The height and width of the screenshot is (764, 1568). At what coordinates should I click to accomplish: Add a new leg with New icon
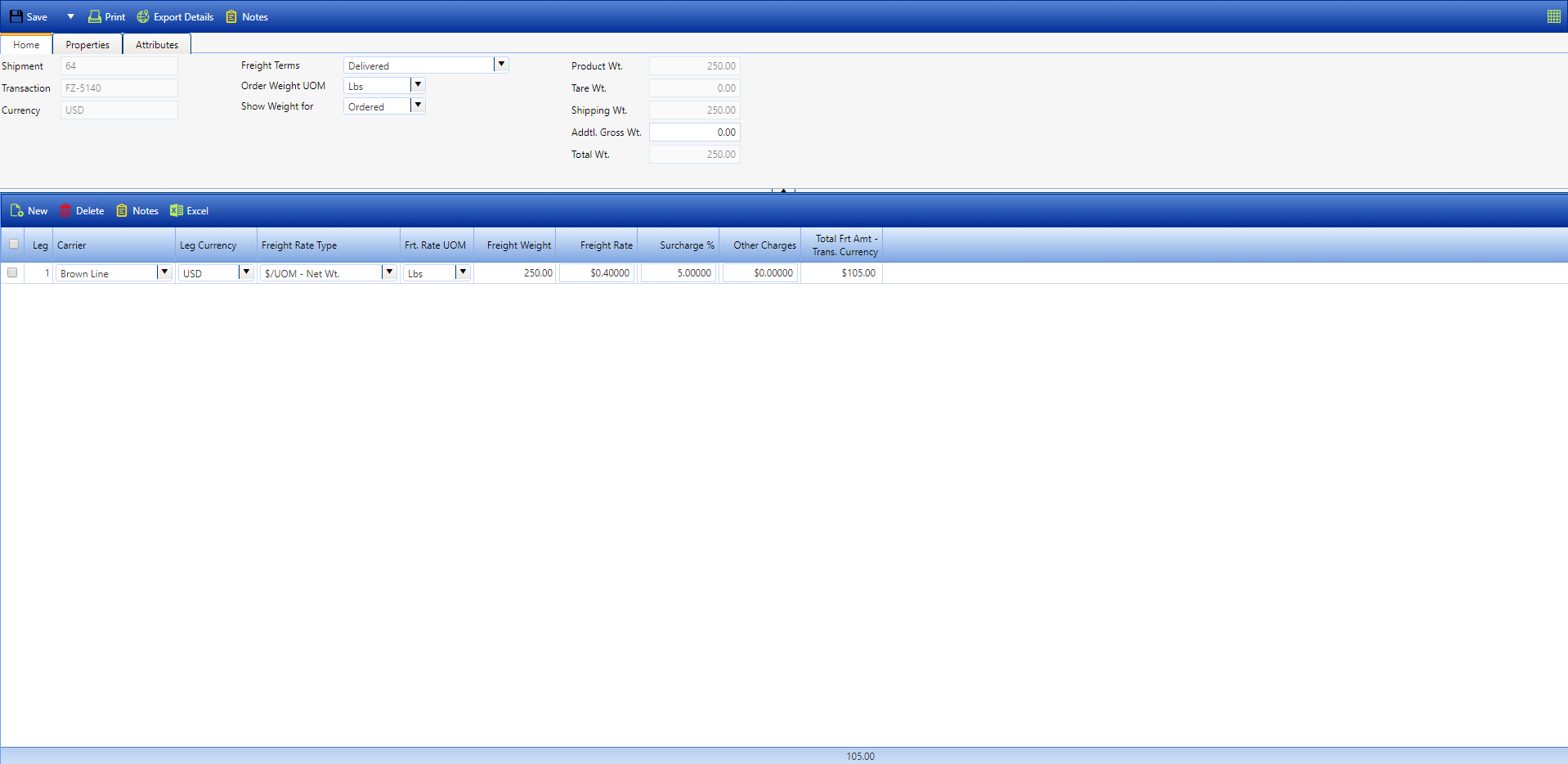pyautogui.click(x=16, y=211)
